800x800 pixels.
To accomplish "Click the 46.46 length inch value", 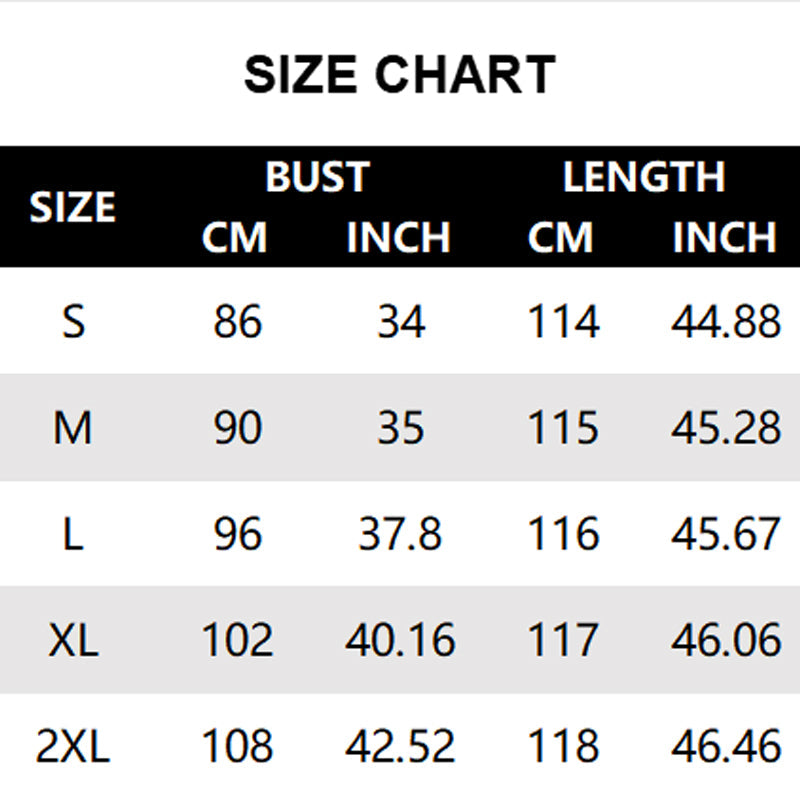I will click(x=726, y=746).
